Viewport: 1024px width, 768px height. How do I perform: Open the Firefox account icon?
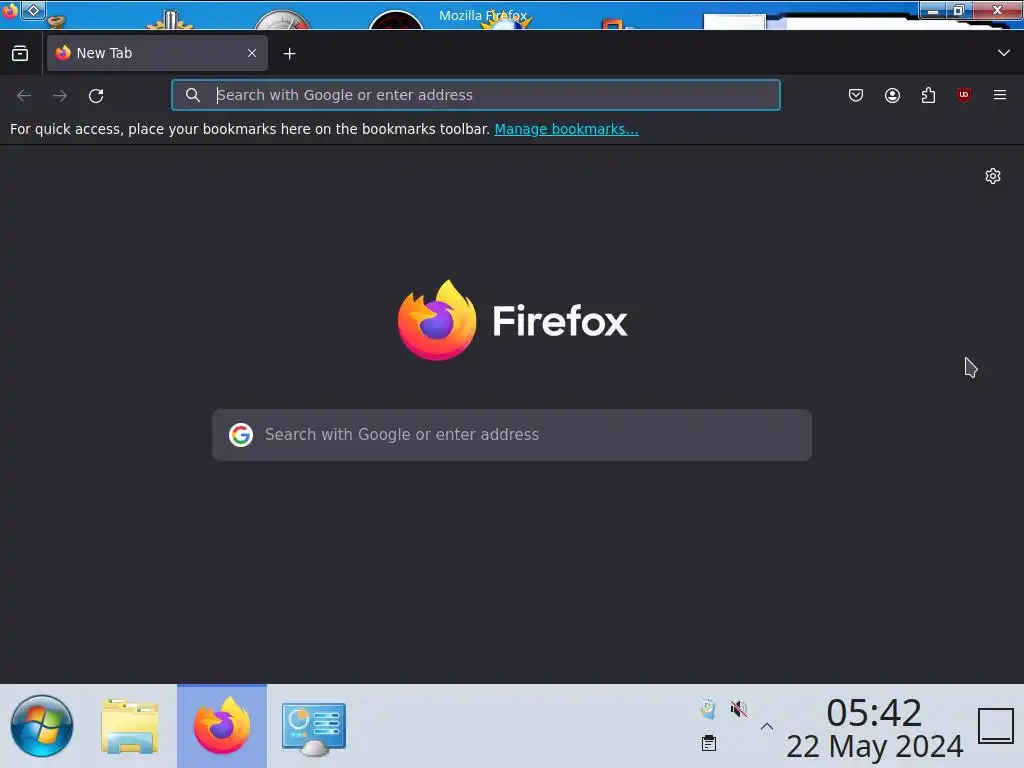(892, 95)
